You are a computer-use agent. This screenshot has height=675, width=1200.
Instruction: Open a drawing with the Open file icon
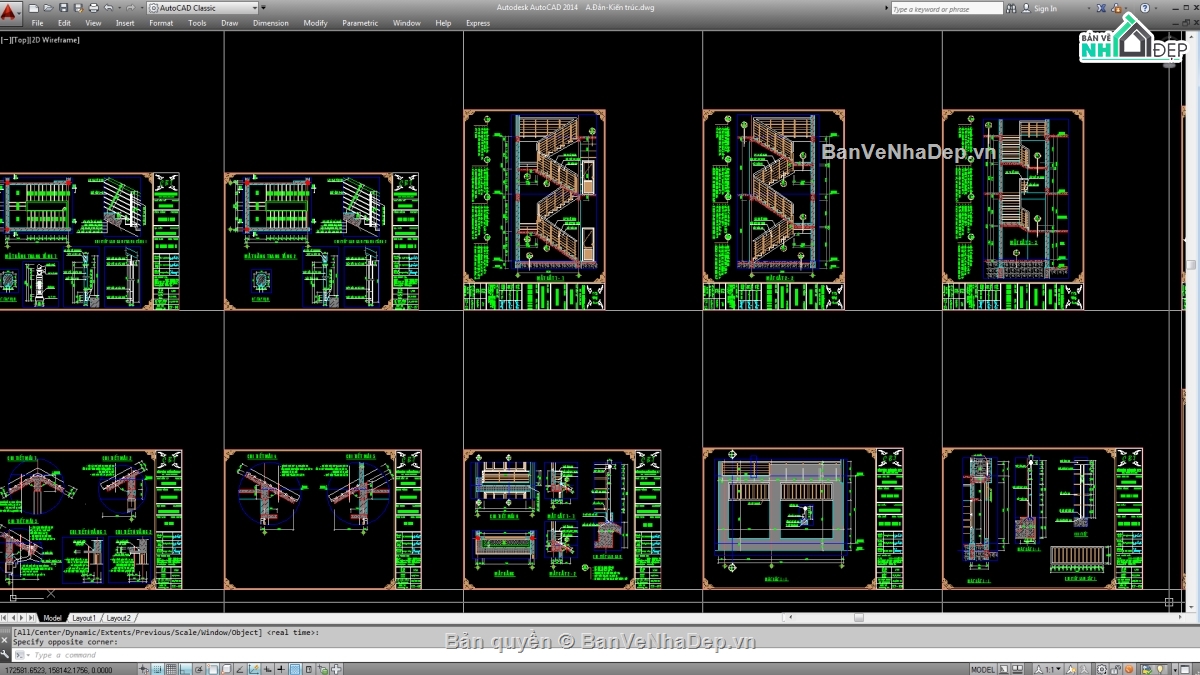[x=48, y=8]
